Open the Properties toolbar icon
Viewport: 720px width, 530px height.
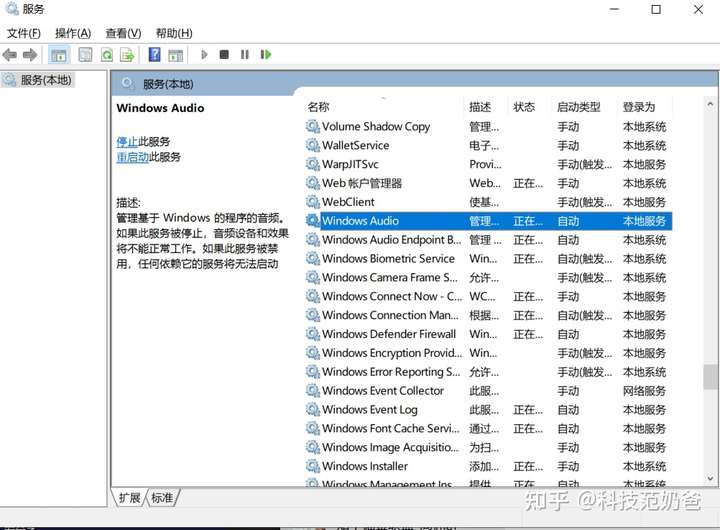pyautogui.click(x=85, y=55)
